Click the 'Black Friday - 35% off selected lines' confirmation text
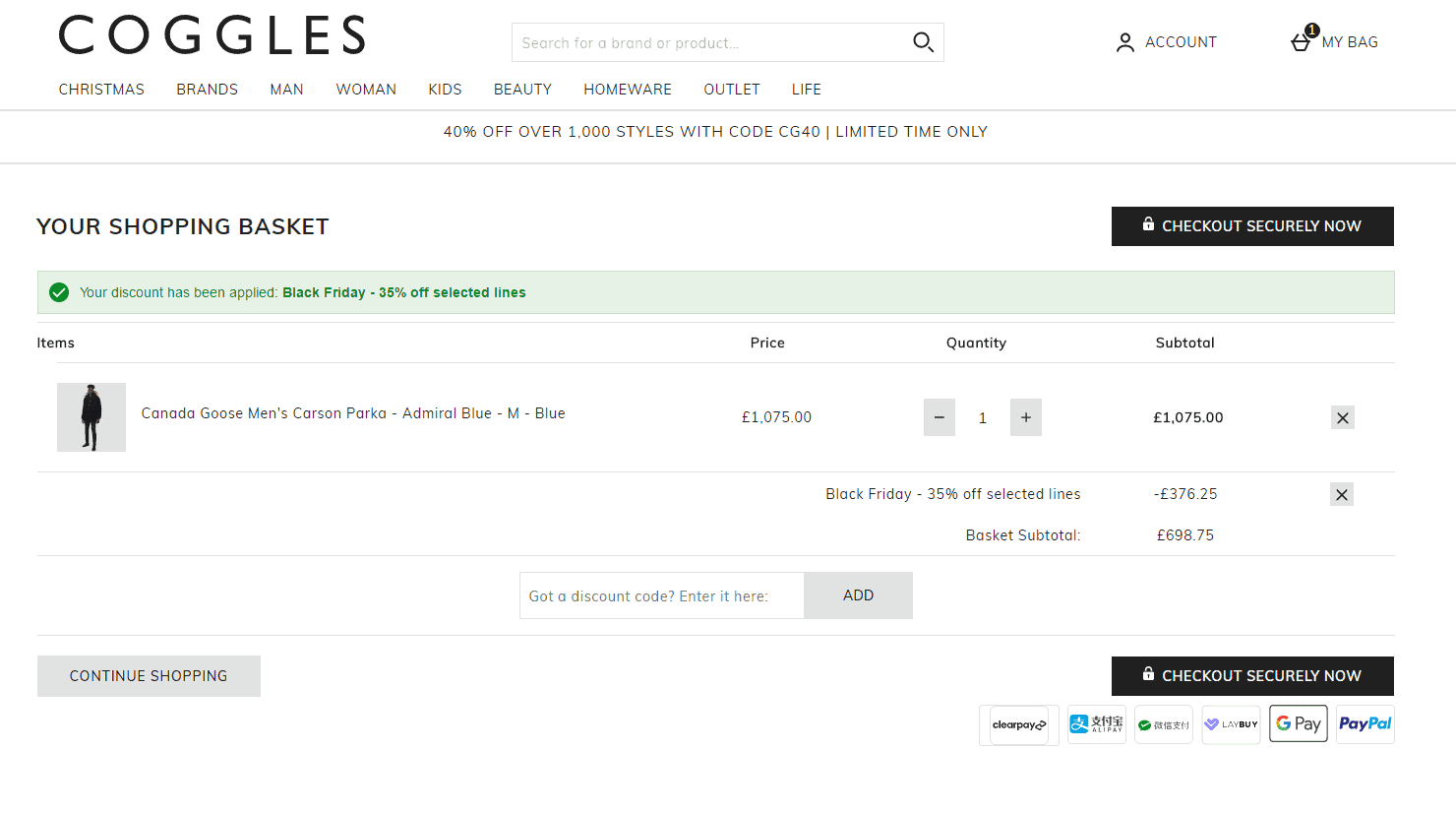 (x=404, y=292)
